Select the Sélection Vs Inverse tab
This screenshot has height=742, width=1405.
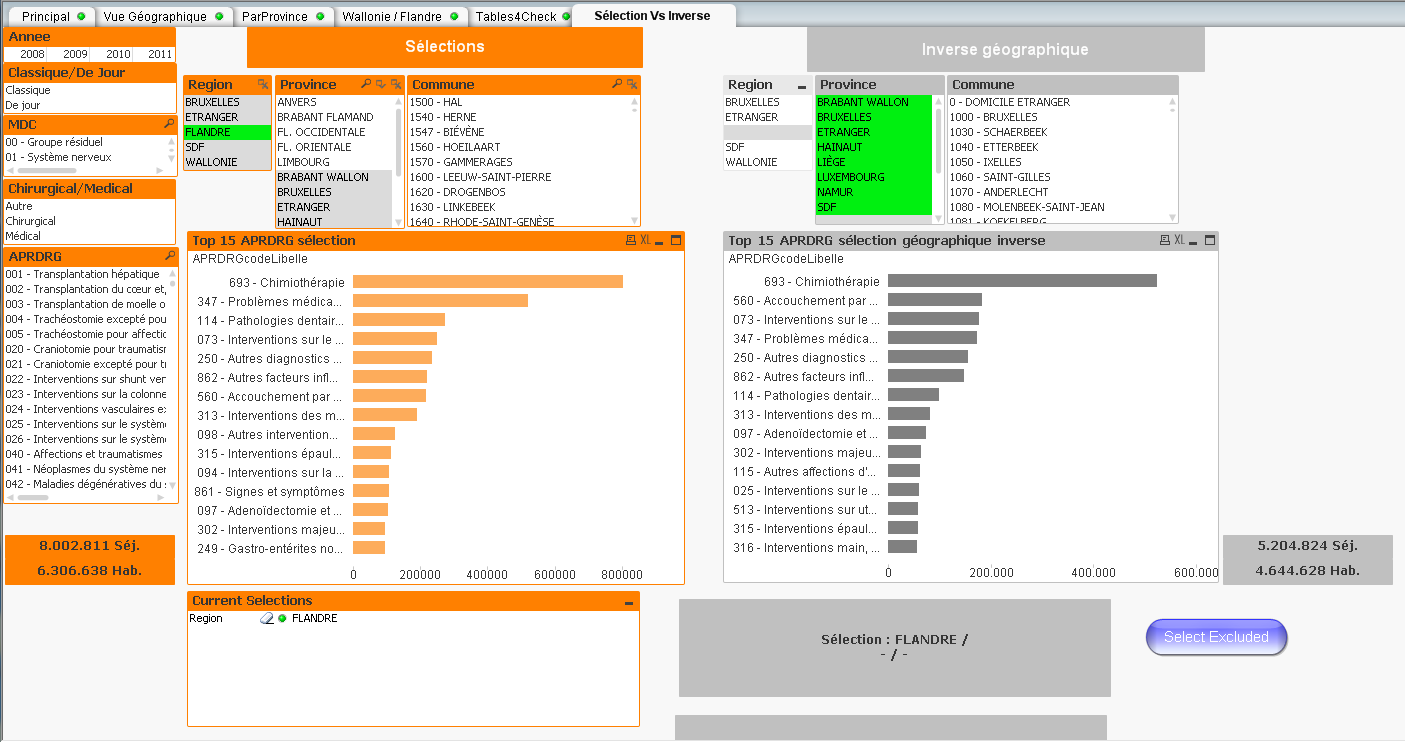(653, 16)
